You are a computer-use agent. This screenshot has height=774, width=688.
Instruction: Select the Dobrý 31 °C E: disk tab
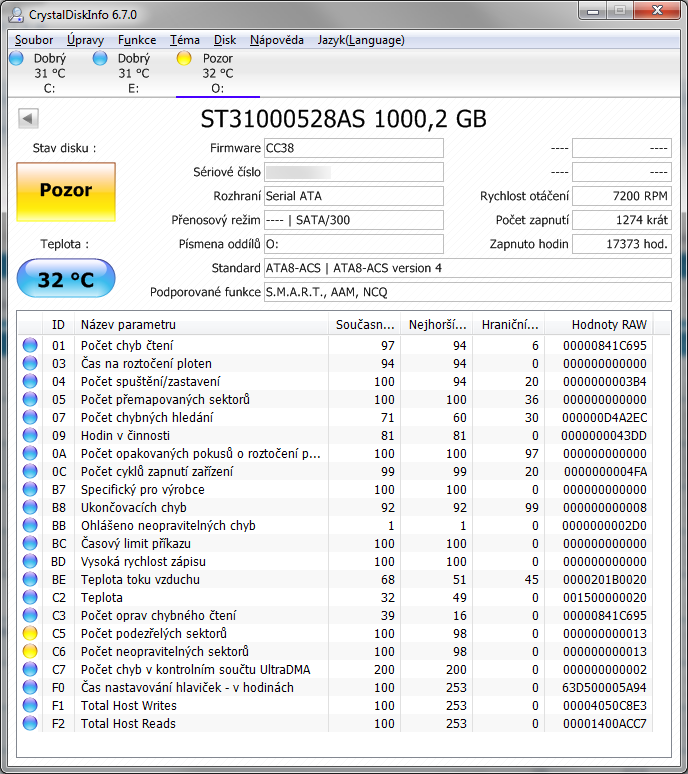(134, 73)
